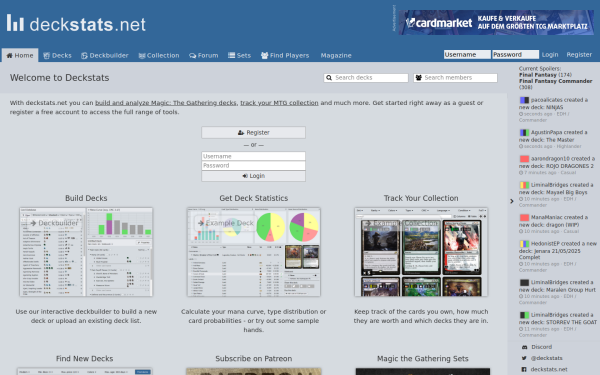This screenshot has width=600, height=375.
Task: Click the people icon in Search members
Action: tap(419, 78)
